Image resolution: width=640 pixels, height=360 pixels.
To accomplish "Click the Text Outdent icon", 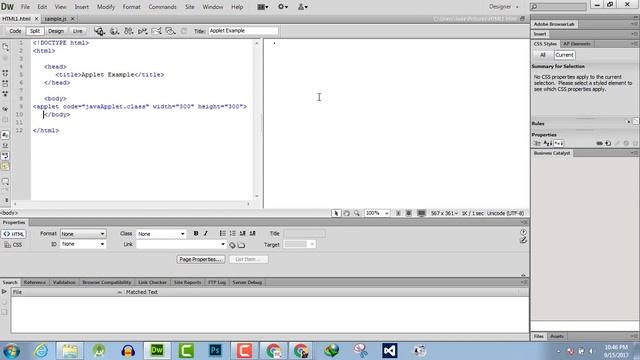I will (242, 233).
